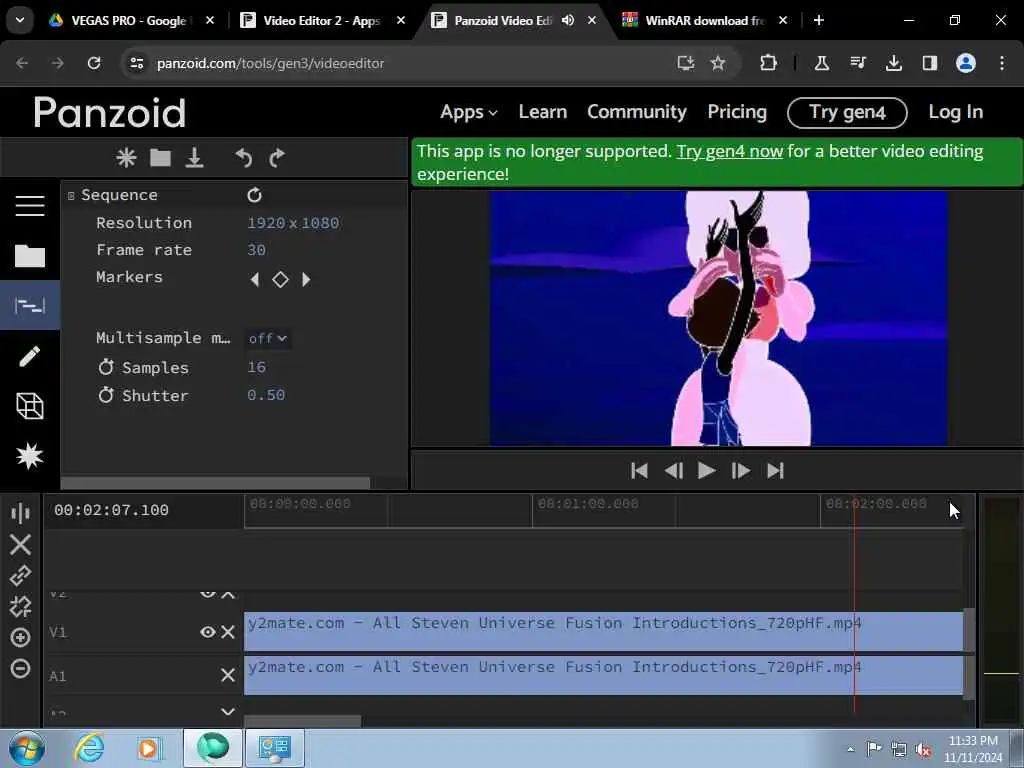The height and width of the screenshot is (768, 1024).
Task: Follow the Try gen4 now link
Action: tap(729, 151)
